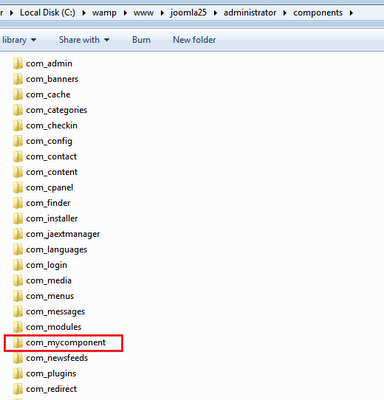Expand arrow after Local Disk (C:) breadcrumb
384x400 pixels.
point(84,13)
